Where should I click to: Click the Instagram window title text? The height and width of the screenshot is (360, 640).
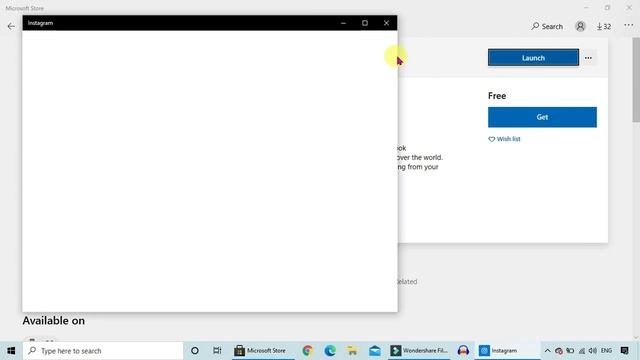pos(40,23)
